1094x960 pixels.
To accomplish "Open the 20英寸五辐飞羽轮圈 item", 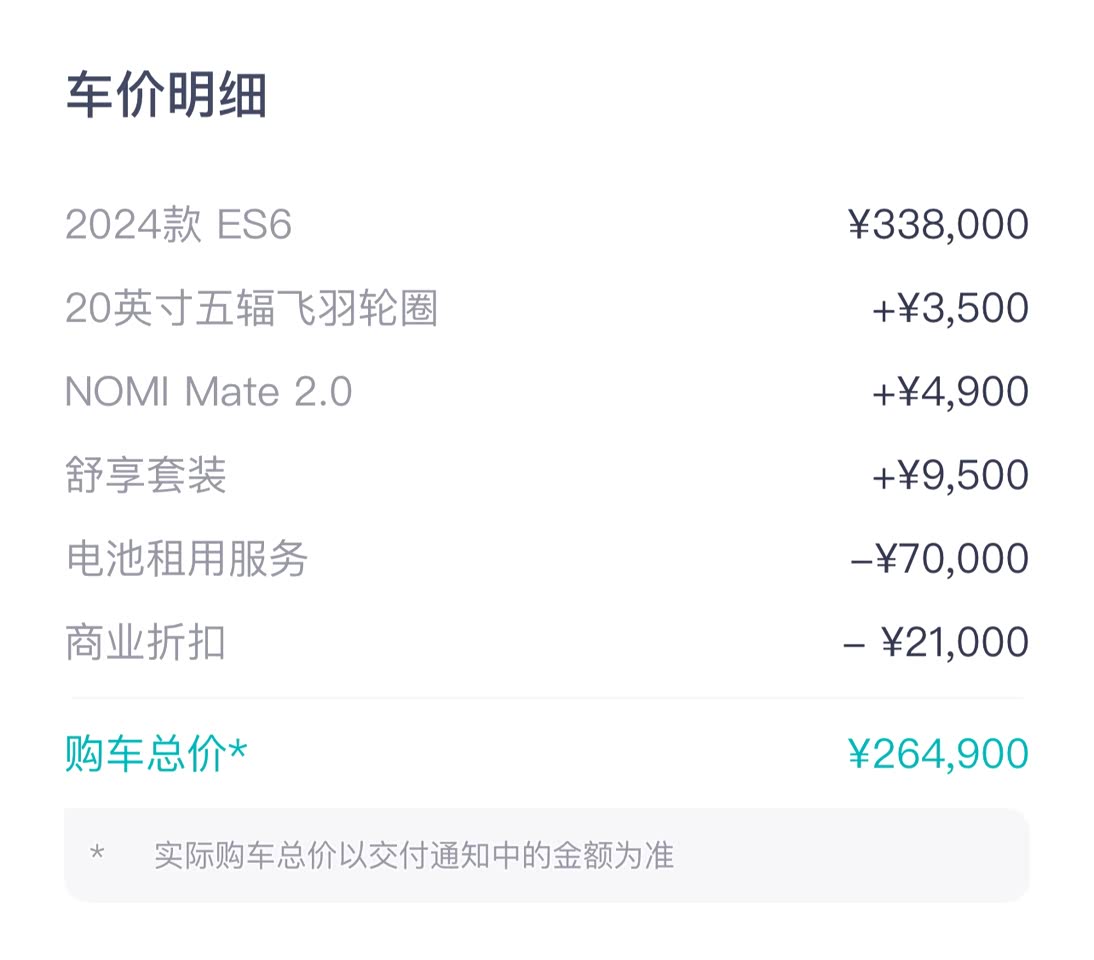I will (x=251, y=309).
